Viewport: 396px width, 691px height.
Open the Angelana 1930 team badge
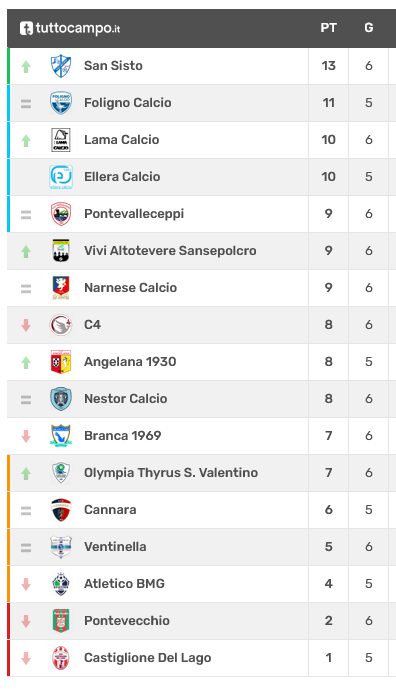click(61, 362)
